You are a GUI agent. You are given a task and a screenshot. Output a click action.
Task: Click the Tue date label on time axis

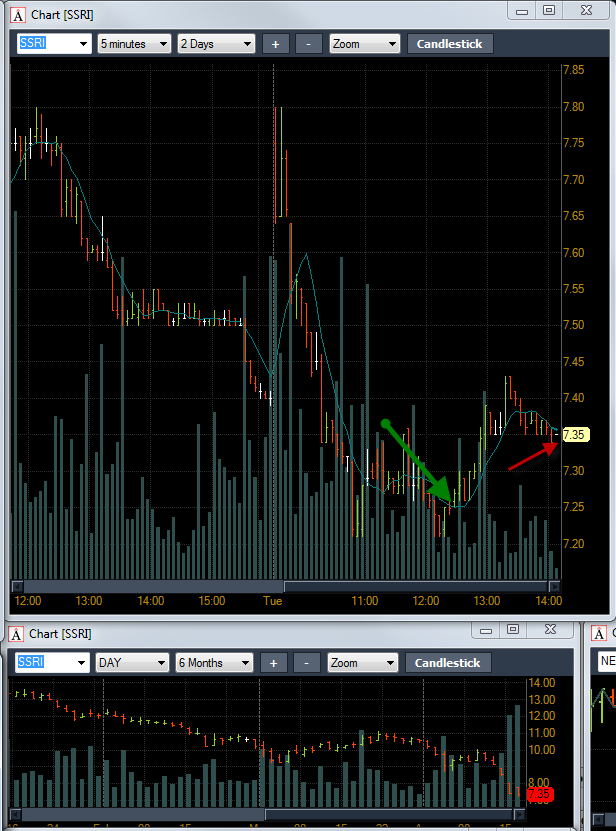click(x=272, y=601)
